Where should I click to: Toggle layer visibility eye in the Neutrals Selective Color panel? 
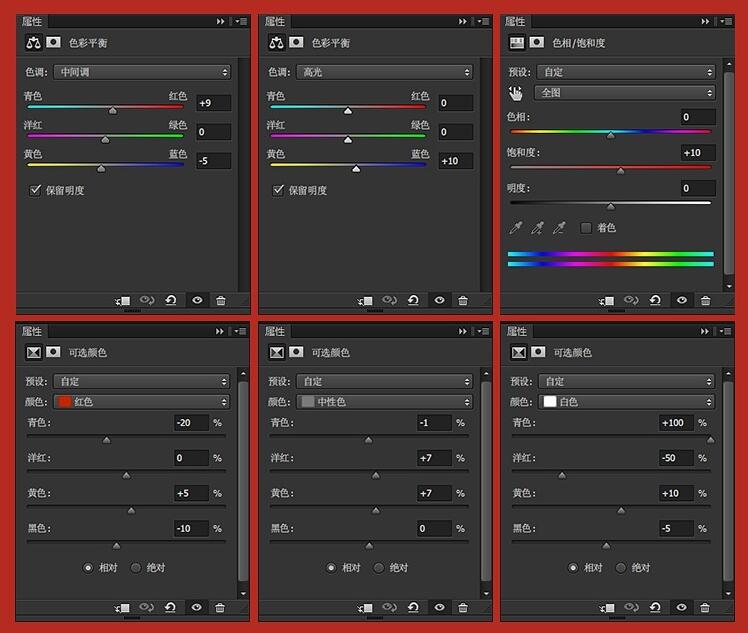[439, 608]
